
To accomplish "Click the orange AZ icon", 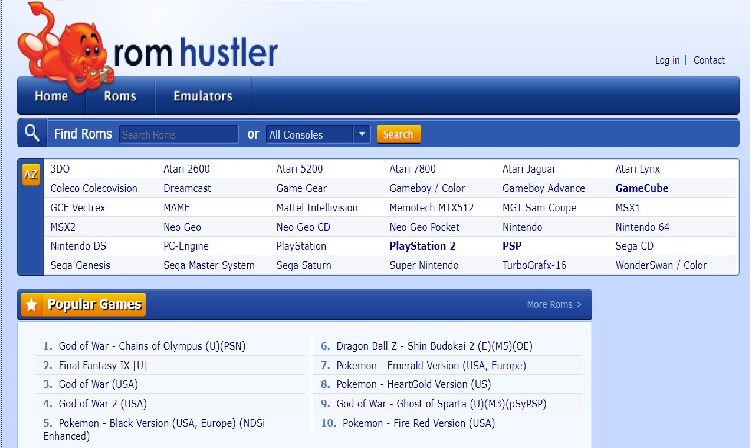I will pos(31,175).
